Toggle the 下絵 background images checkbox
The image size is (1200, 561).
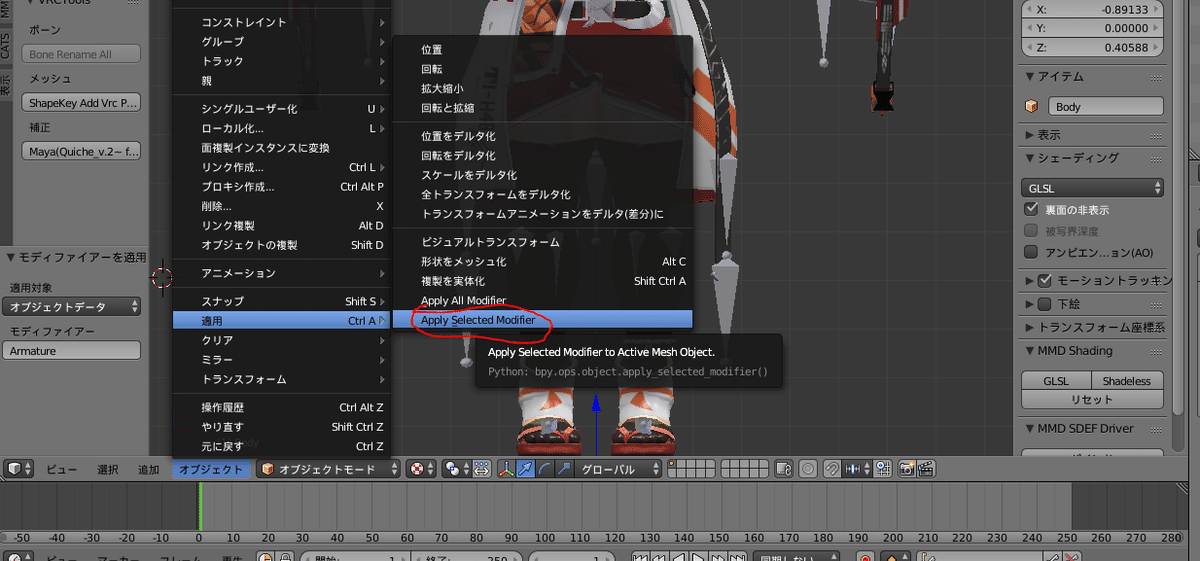(1046, 304)
